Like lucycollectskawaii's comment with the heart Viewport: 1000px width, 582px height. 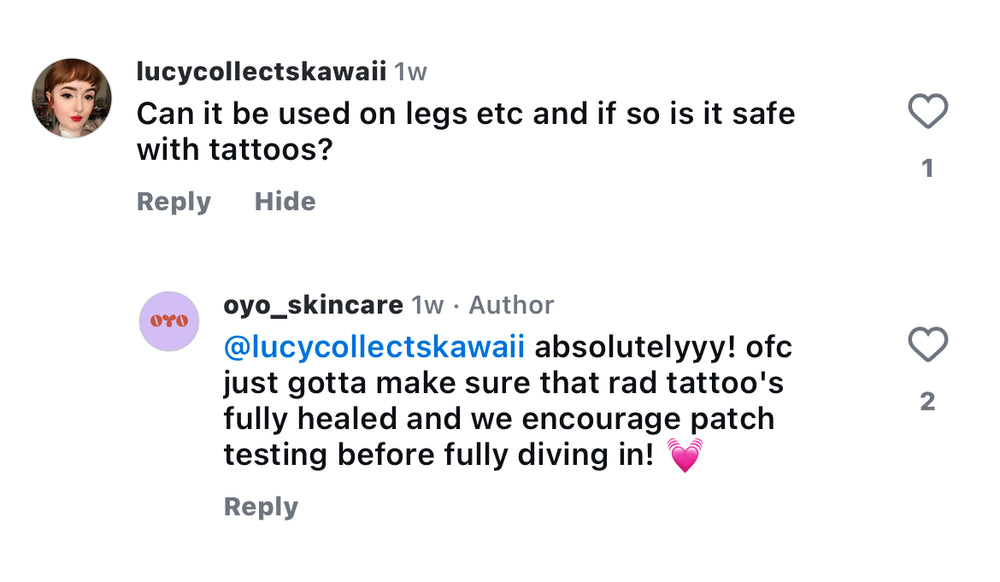[x=927, y=111]
